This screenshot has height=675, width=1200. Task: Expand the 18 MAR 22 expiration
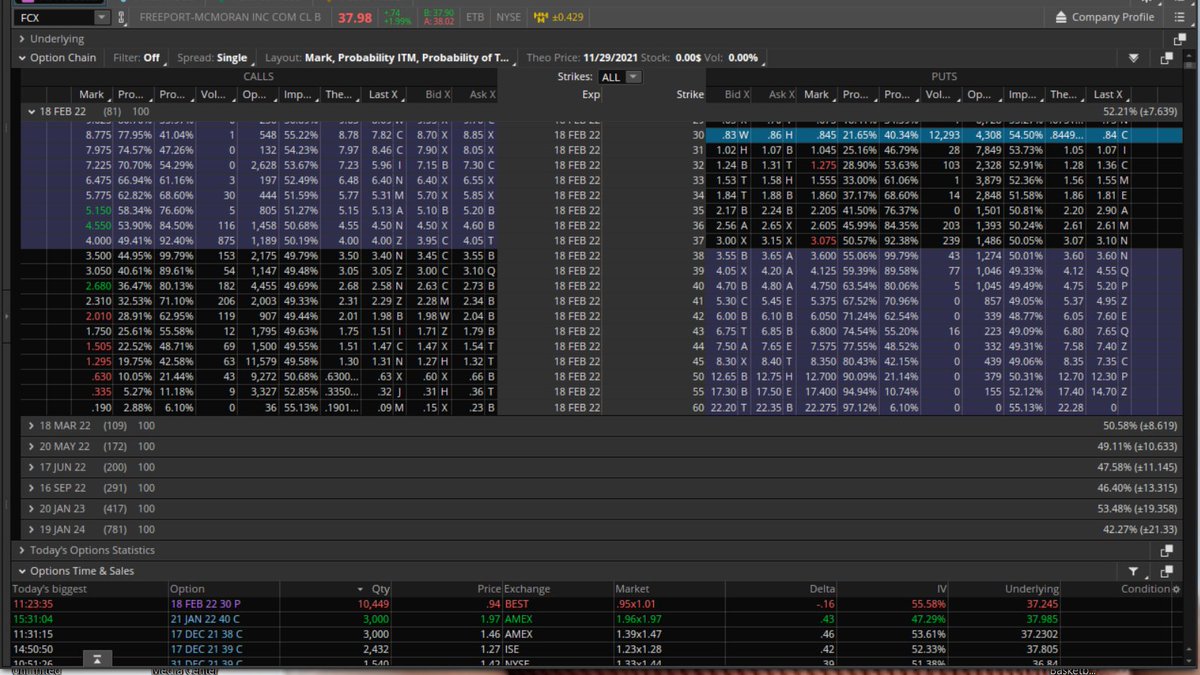[32, 426]
